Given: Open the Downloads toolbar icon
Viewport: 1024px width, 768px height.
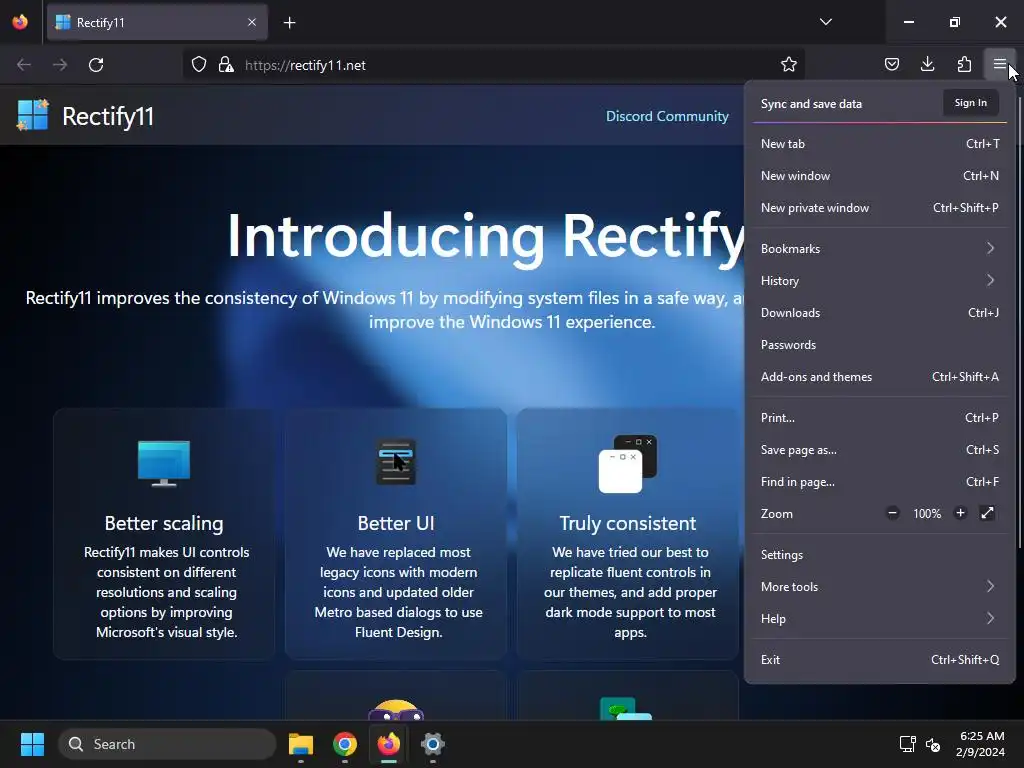Looking at the screenshot, I should pos(927,64).
